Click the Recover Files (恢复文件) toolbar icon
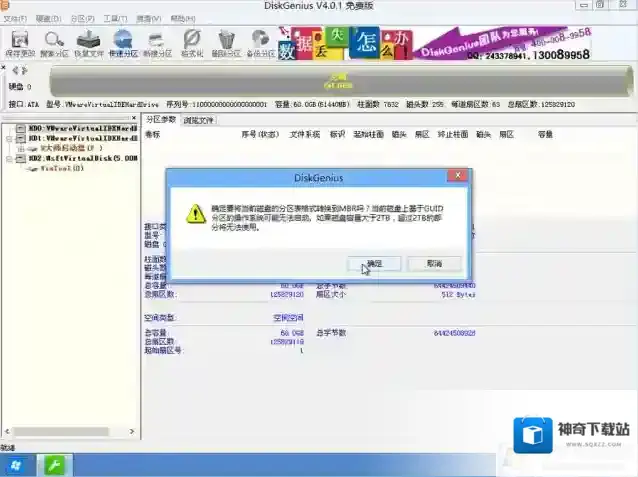 click(89, 41)
